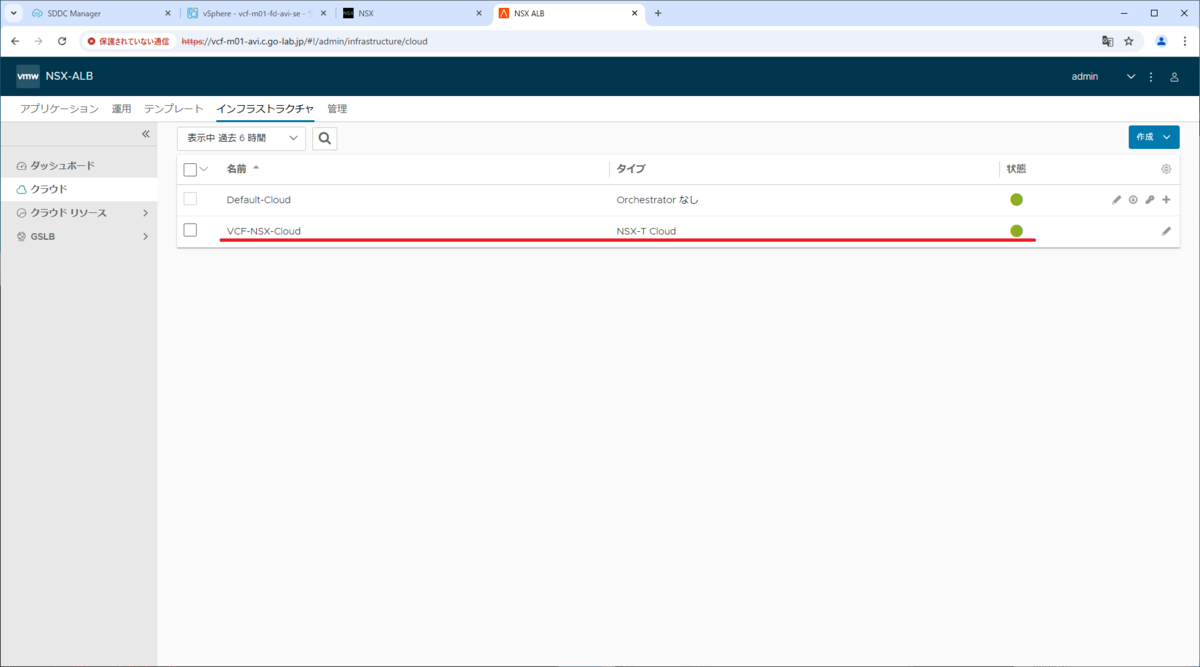
Task: Open the user profile icon in the header
Action: (1174, 77)
